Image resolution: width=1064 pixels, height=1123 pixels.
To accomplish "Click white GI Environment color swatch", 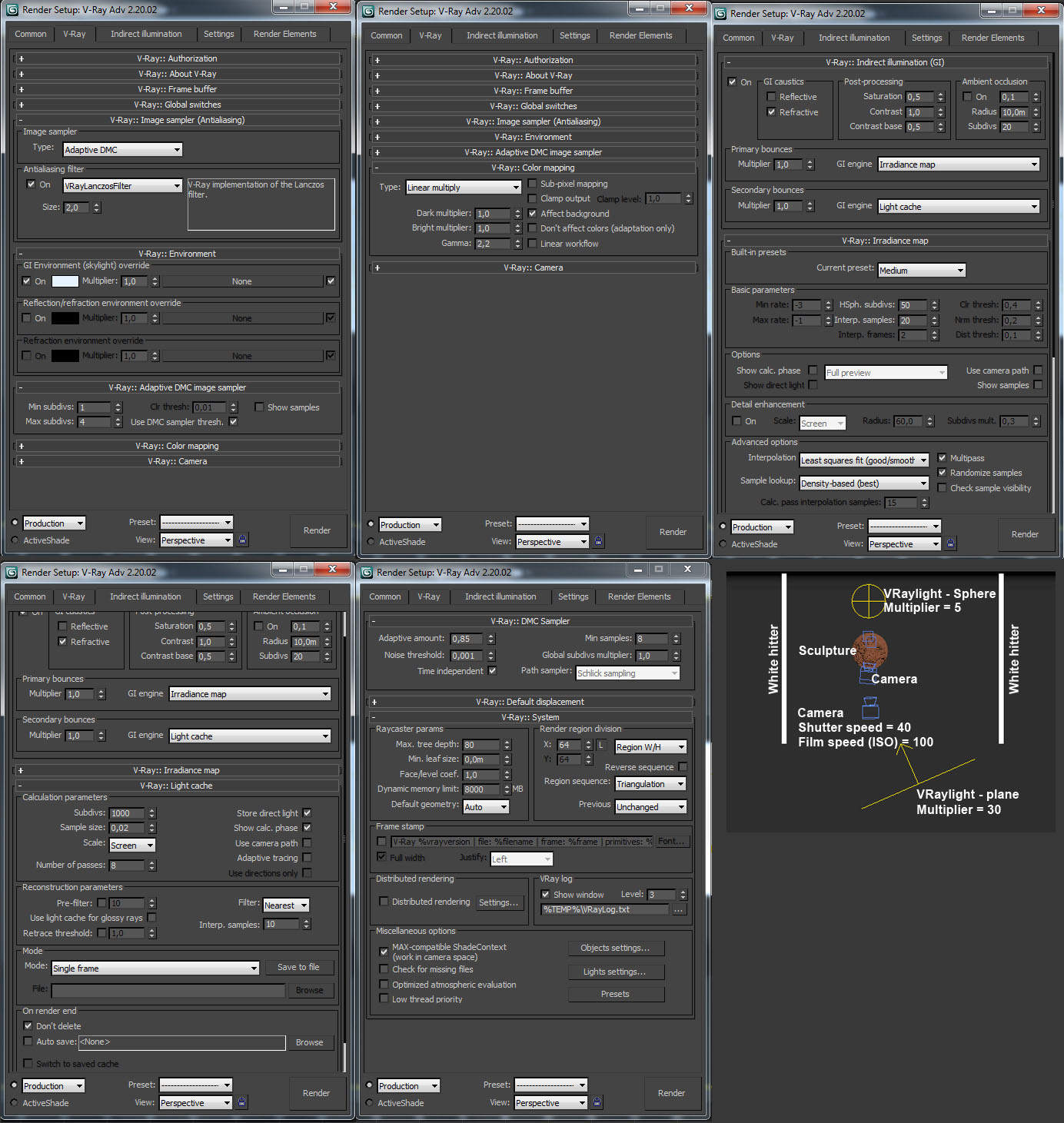I will point(65,281).
